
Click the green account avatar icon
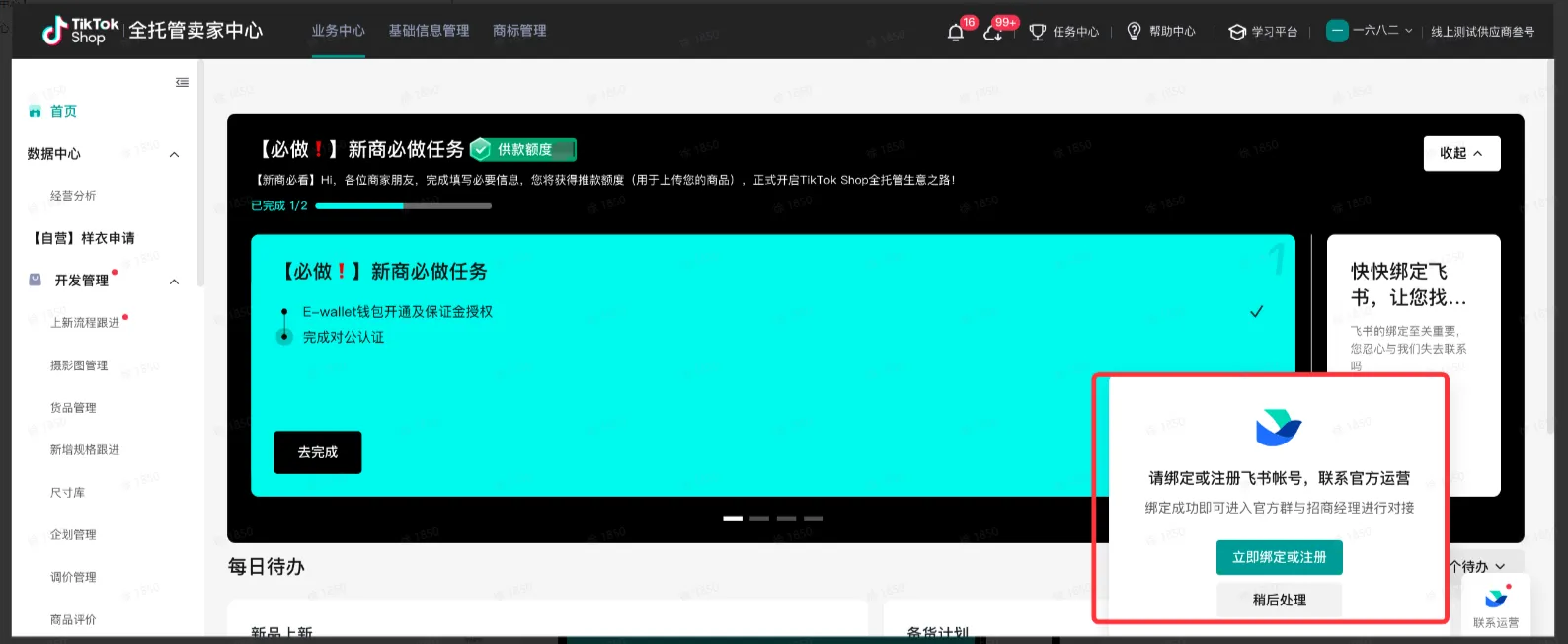[1337, 31]
